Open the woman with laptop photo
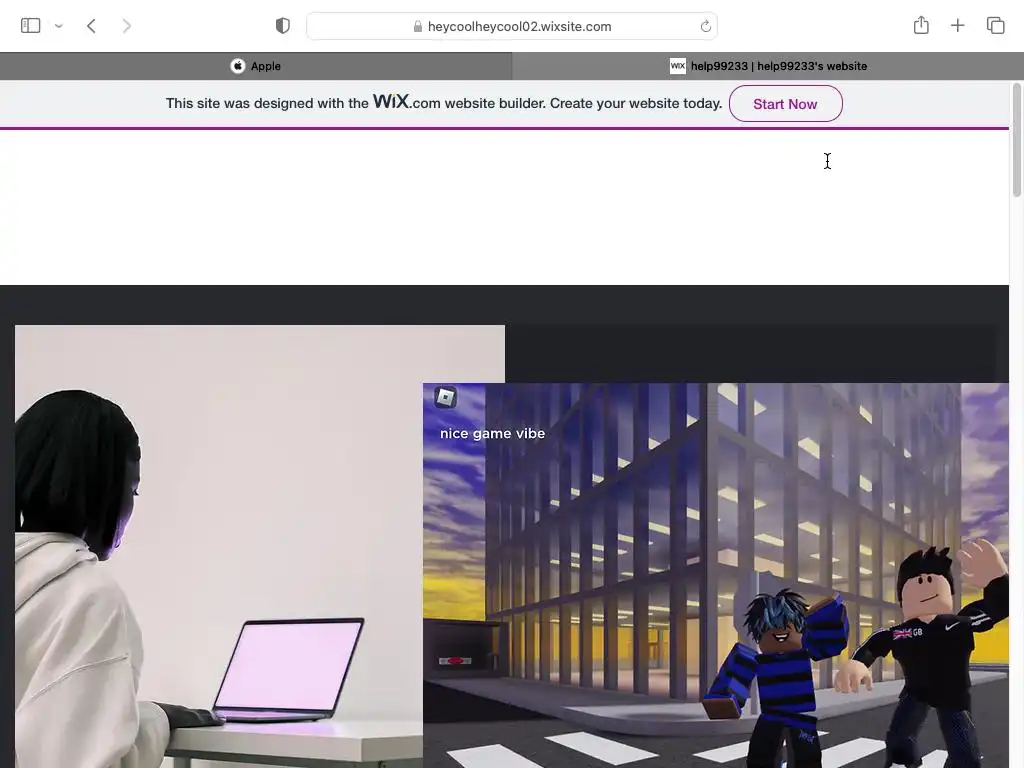This screenshot has height=768, width=1024. point(219,546)
